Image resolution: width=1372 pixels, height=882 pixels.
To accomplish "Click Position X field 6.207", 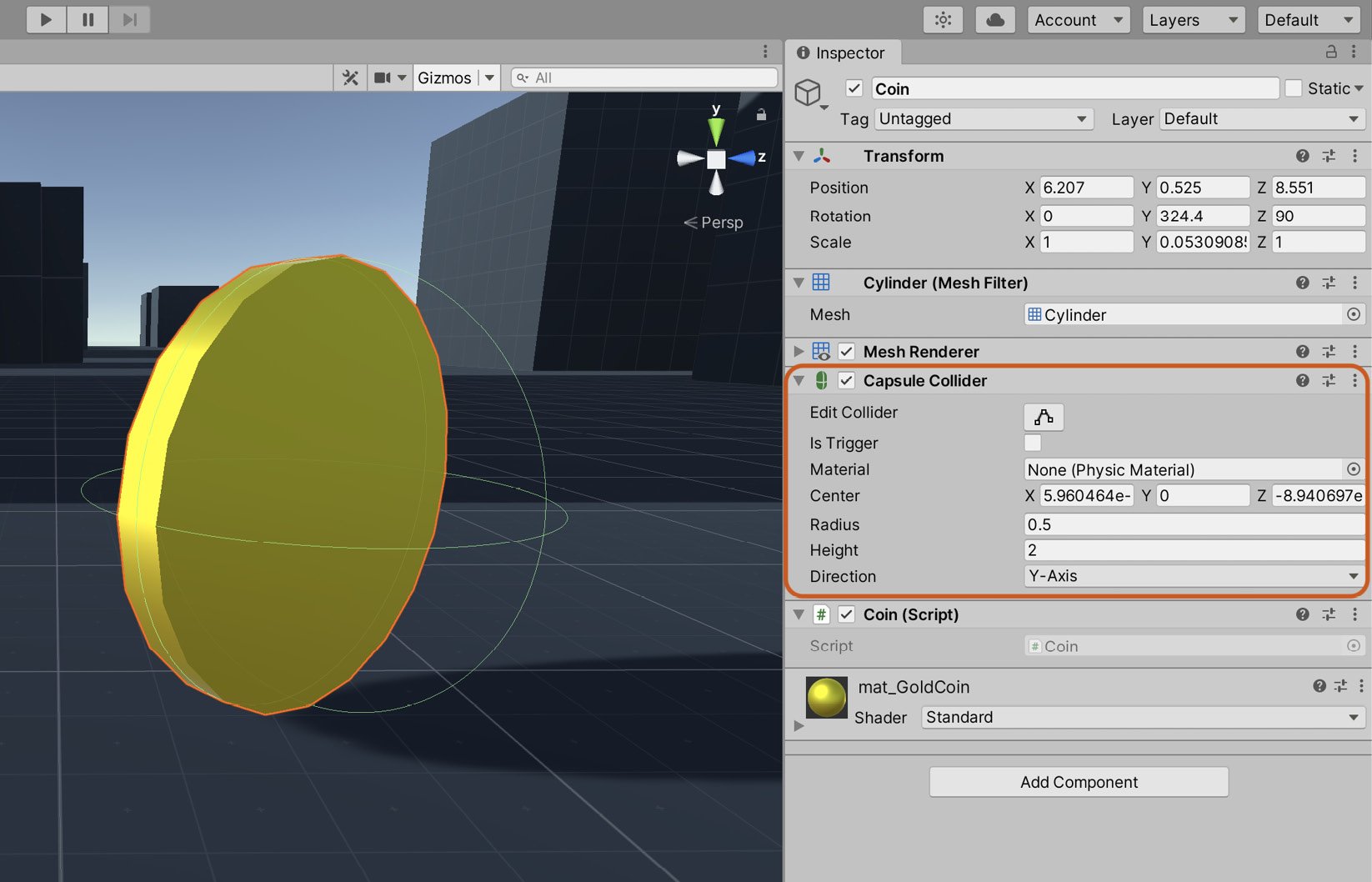I will [x=1086, y=187].
